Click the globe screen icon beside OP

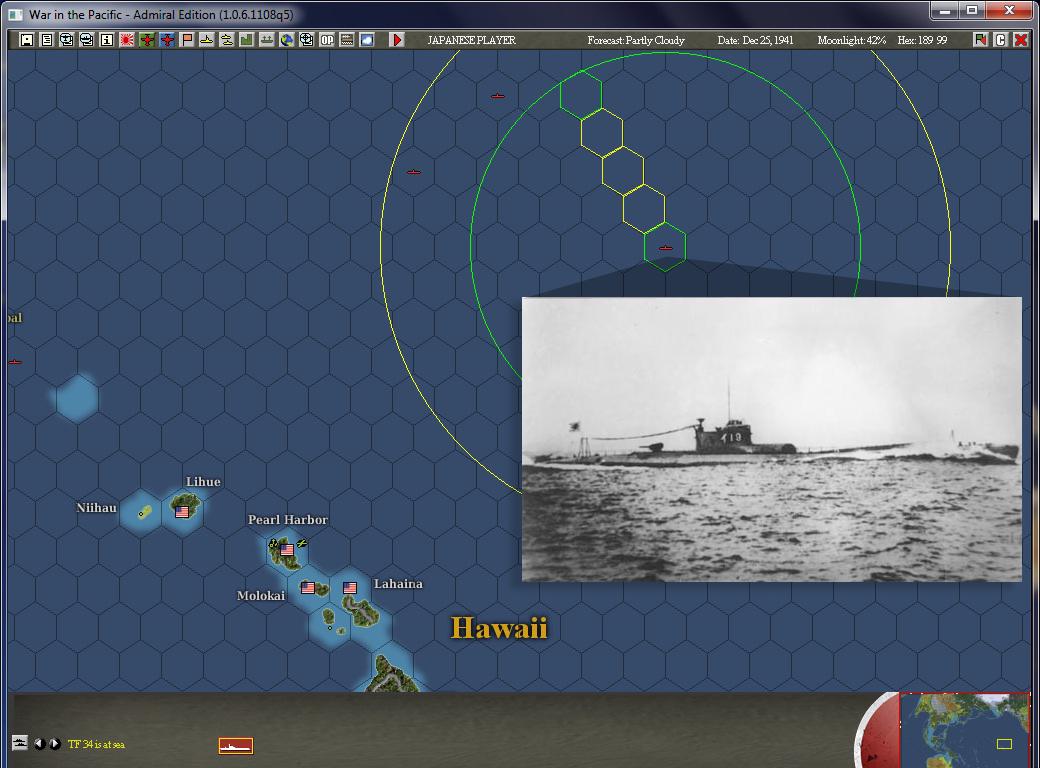click(x=306, y=40)
